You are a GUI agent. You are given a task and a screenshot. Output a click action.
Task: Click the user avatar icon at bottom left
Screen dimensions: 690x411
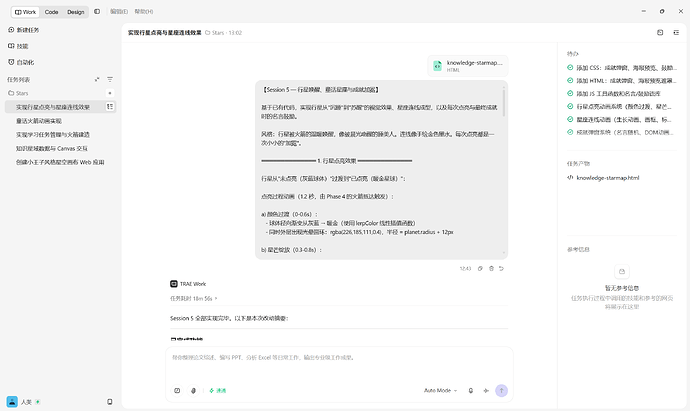click(x=12, y=401)
